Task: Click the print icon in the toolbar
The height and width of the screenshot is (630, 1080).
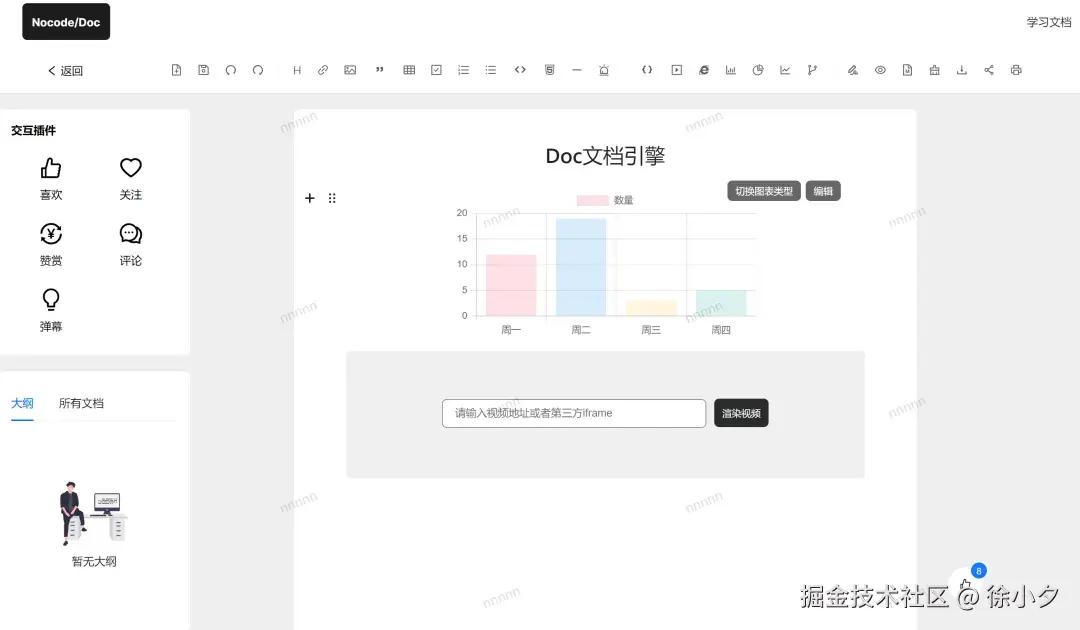Action: click(1016, 70)
